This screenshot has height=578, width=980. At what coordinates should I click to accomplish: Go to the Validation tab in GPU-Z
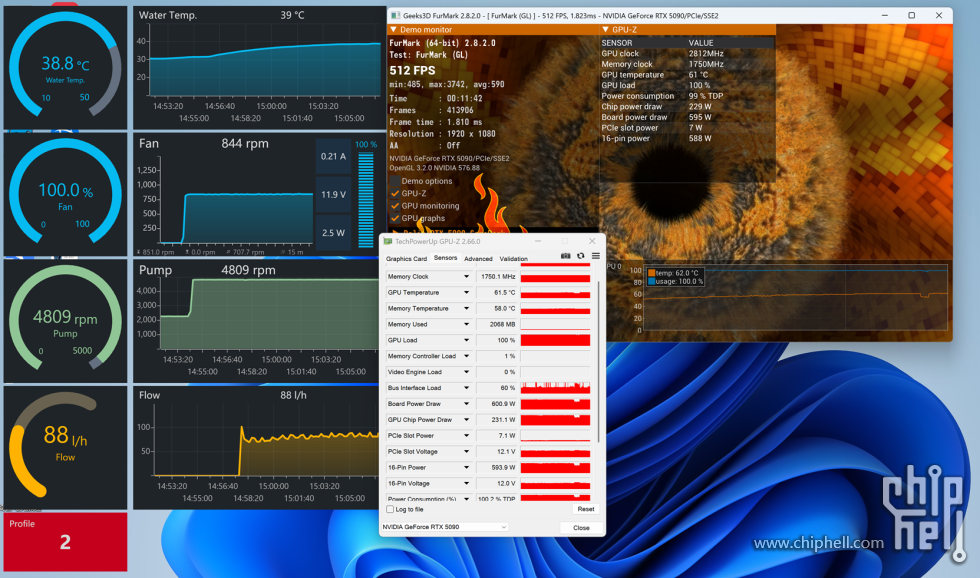coord(514,259)
